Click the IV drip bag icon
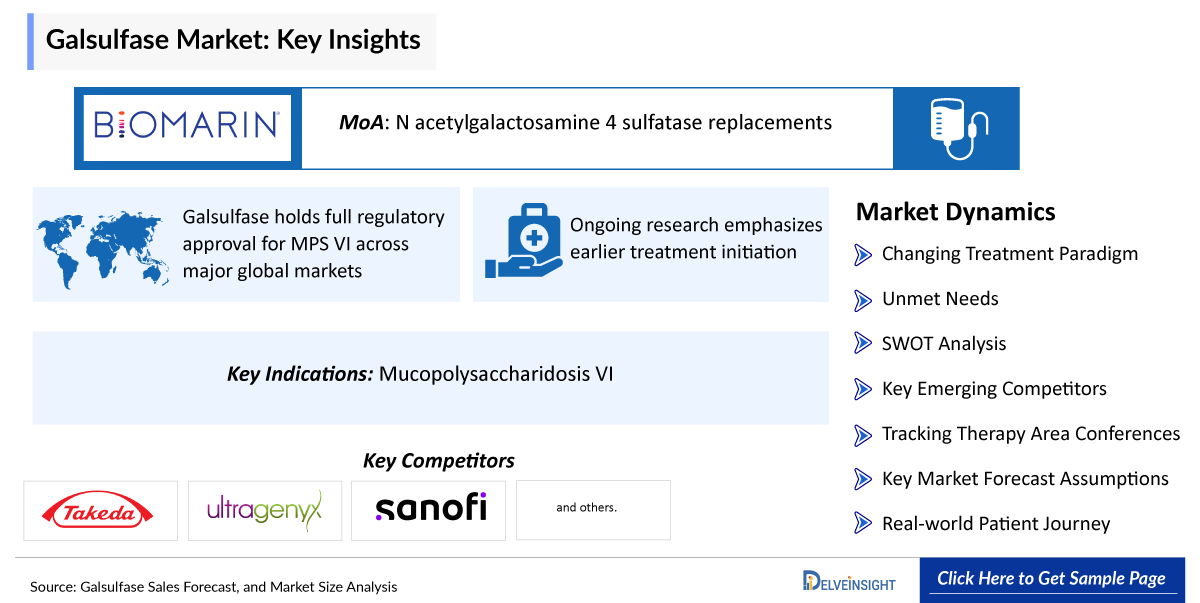This screenshot has height=603, width=1200. [x=956, y=128]
